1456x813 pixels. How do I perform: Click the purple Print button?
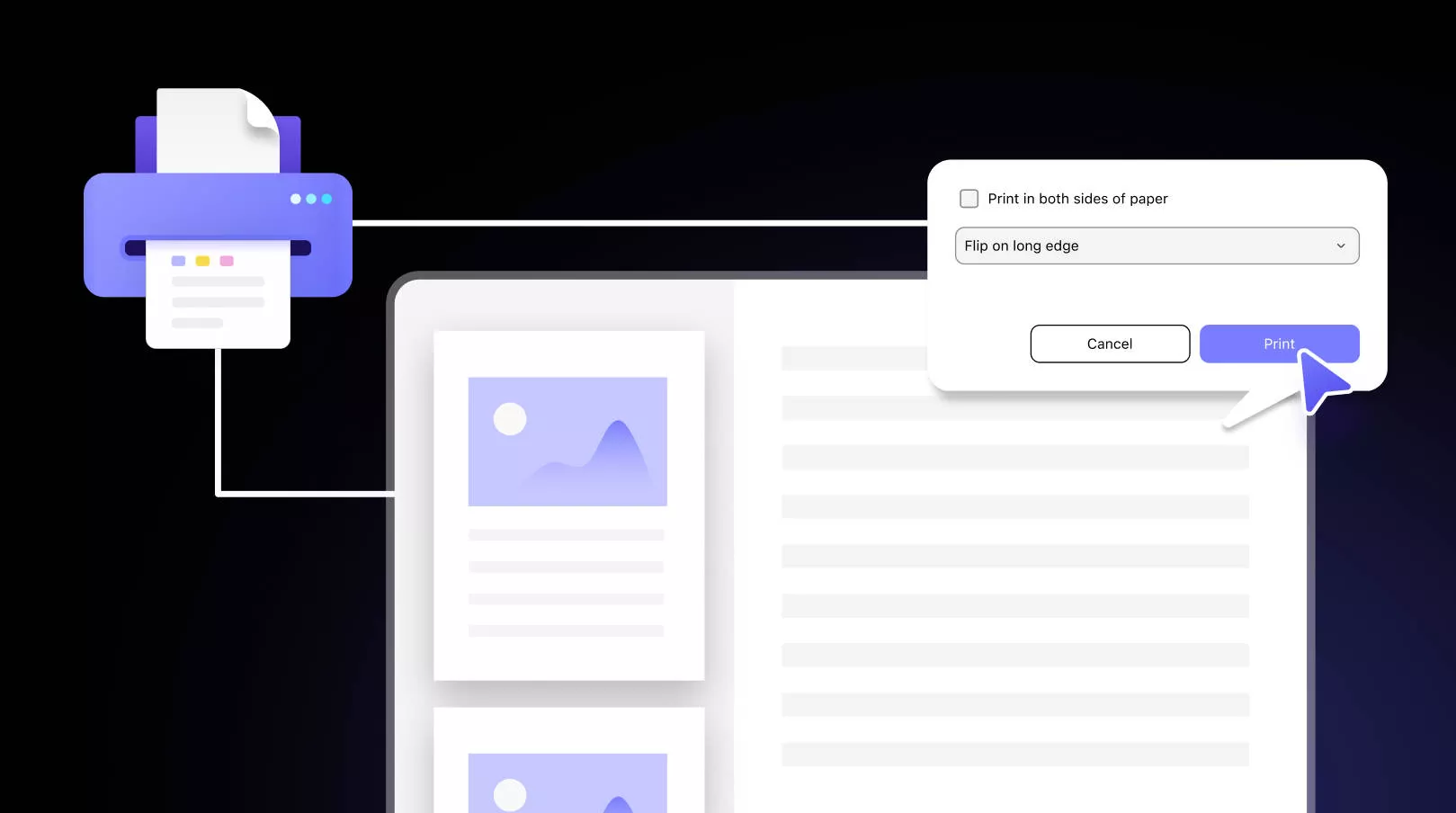1278,344
